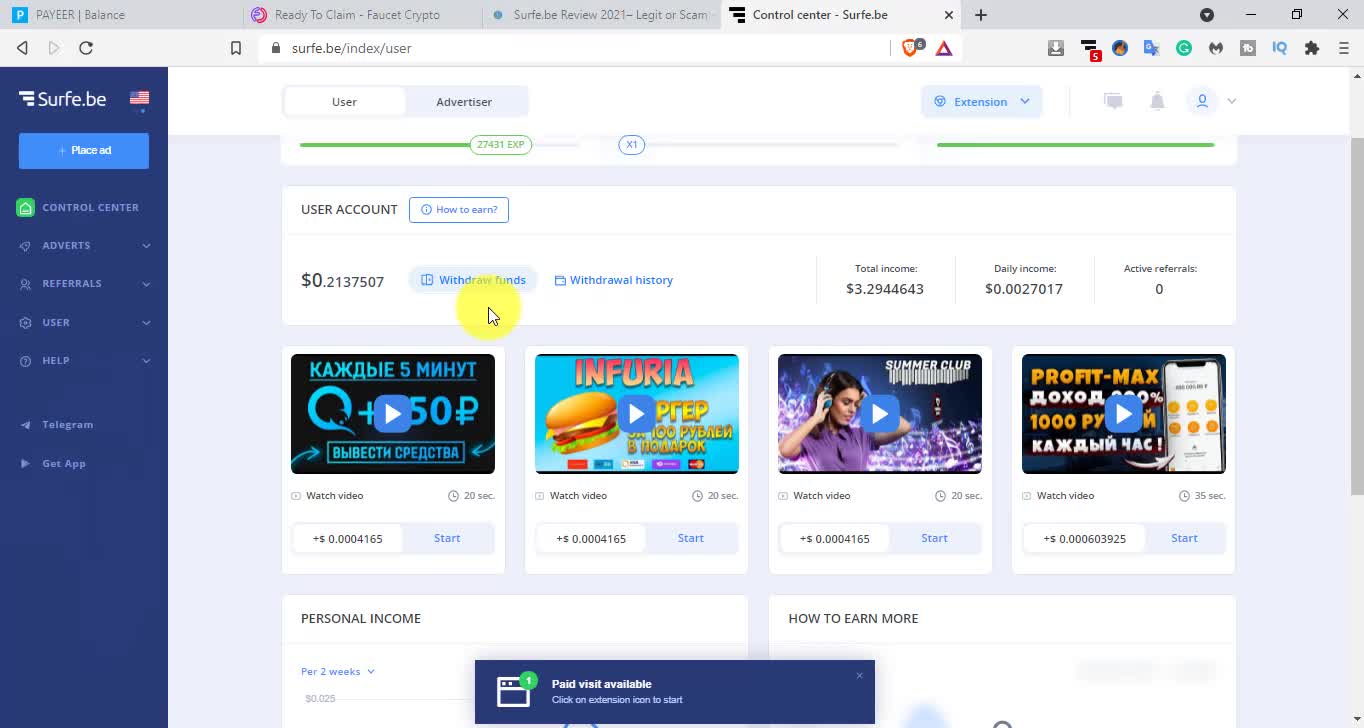The width and height of the screenshot is (1364, 728).
Task: Click the Telegram paper plane icon
Action: (25, 425)
